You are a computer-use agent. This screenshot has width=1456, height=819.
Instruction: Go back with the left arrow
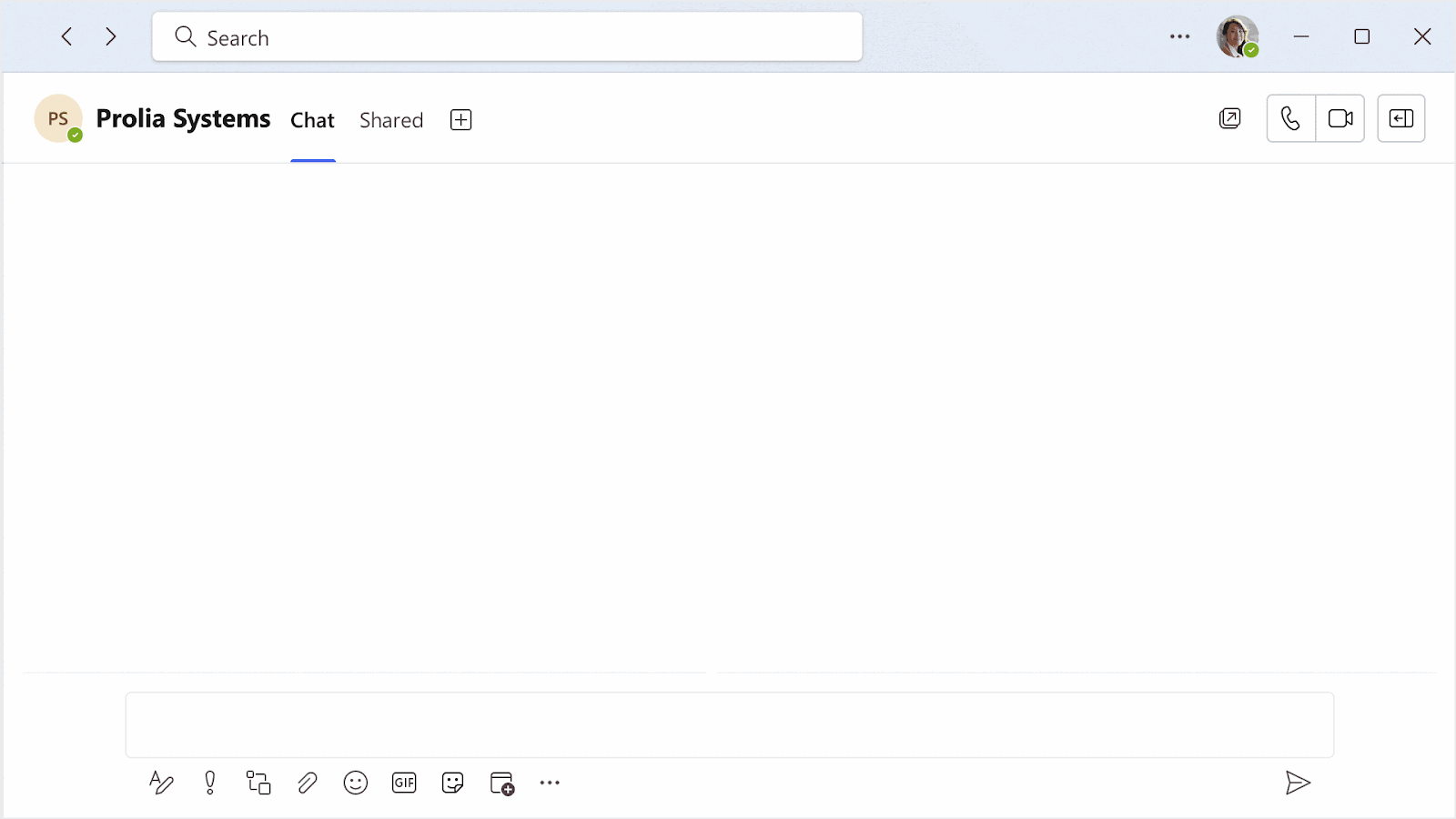66,36
